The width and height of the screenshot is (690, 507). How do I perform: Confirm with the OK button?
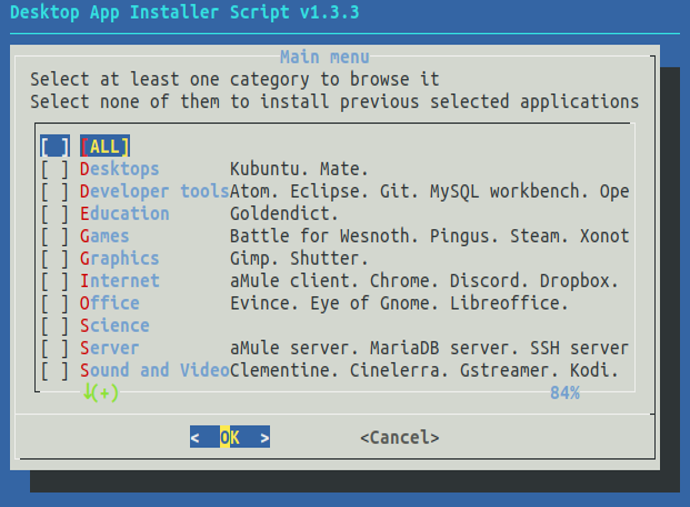[x=230, y=437]
